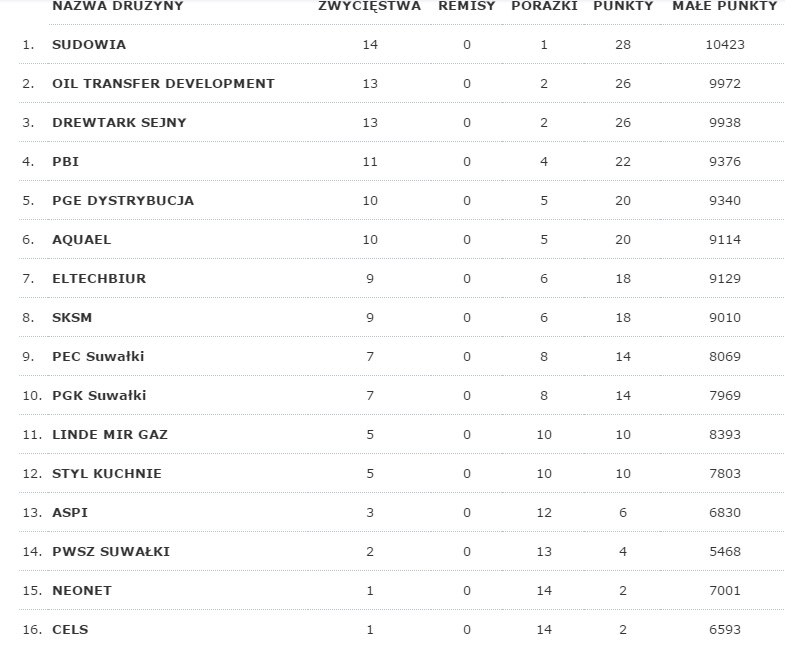Screen dimensions: 785x647
Task: Select the CELS team entry
Action: pos(70,630)
